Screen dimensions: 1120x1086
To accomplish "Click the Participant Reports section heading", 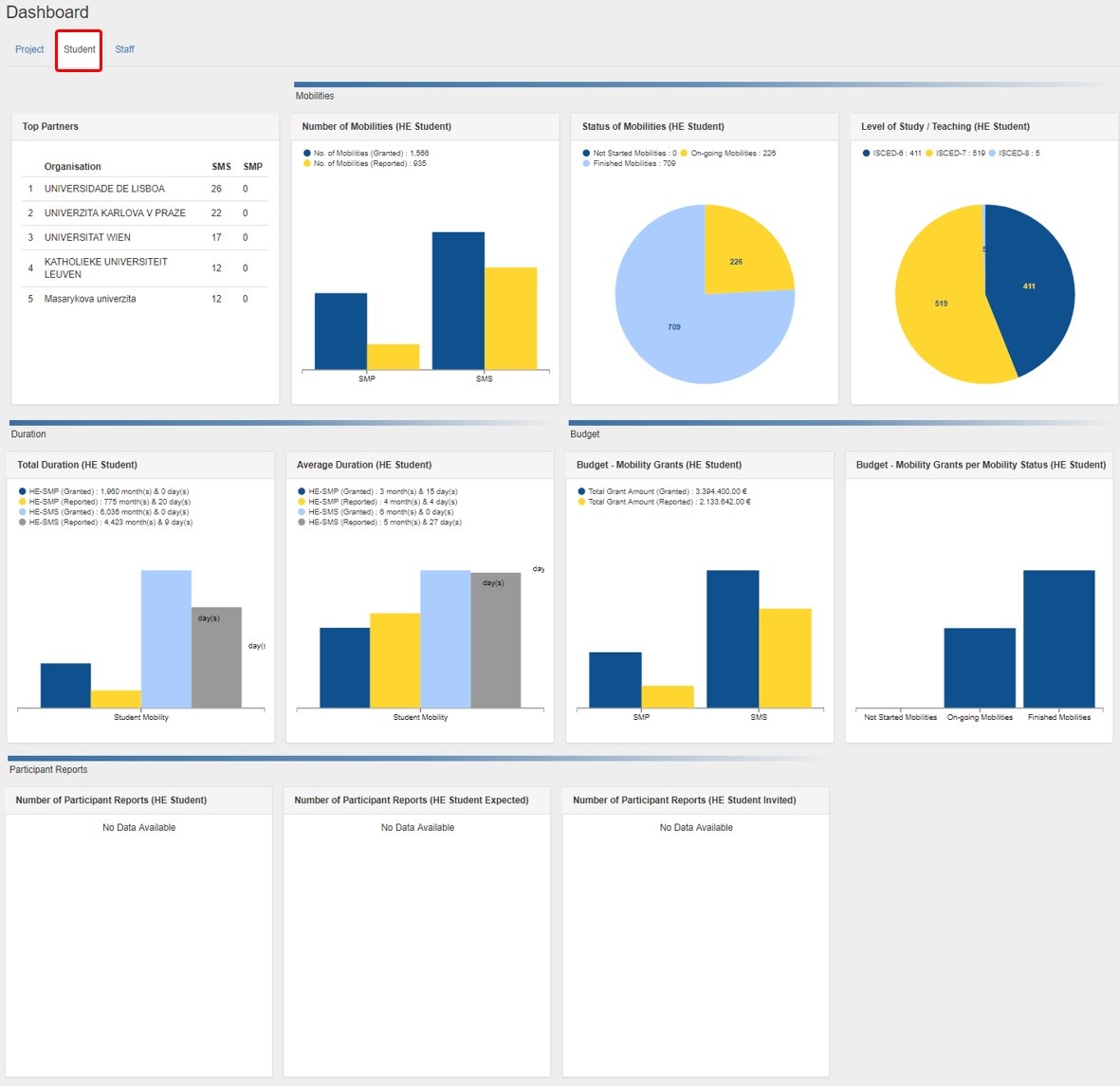I will [48, 769].
